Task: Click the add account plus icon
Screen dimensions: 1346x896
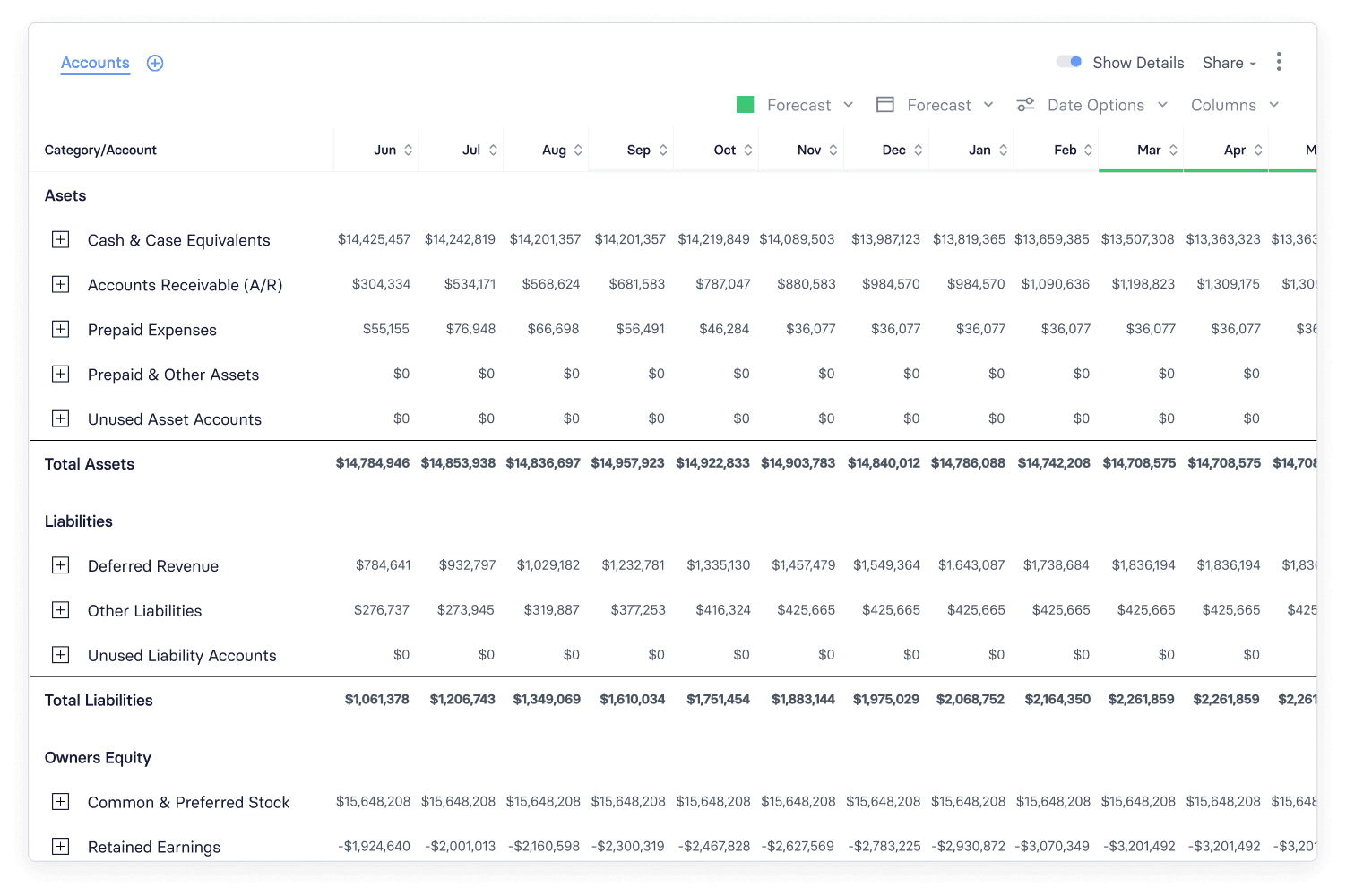Action: click(x=155, y=63)
